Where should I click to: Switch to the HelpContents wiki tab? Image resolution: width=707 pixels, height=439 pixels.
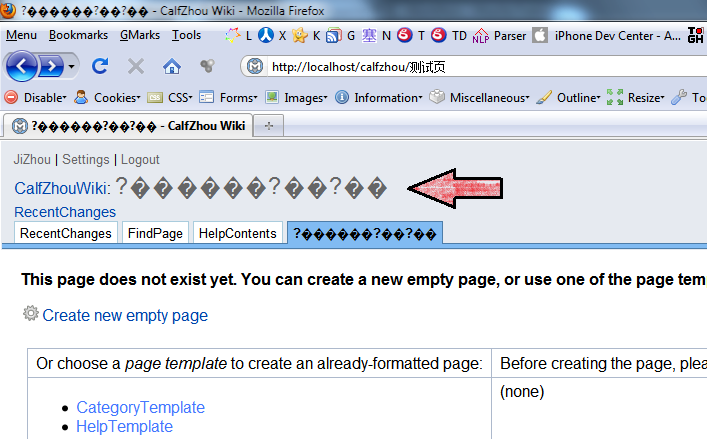[237, 233]
